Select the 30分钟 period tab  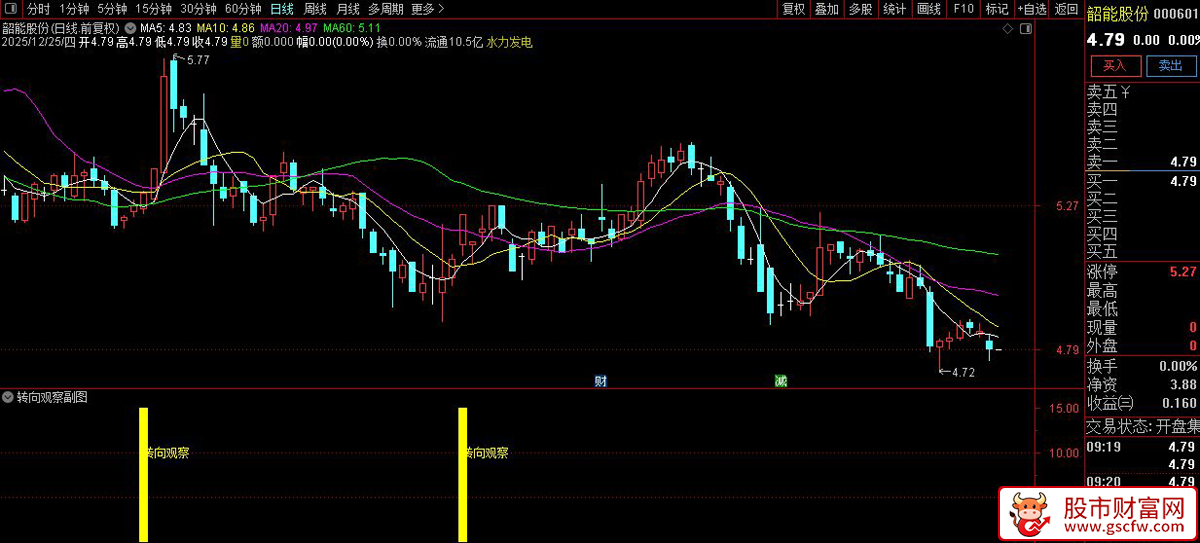tap(199, 9)
